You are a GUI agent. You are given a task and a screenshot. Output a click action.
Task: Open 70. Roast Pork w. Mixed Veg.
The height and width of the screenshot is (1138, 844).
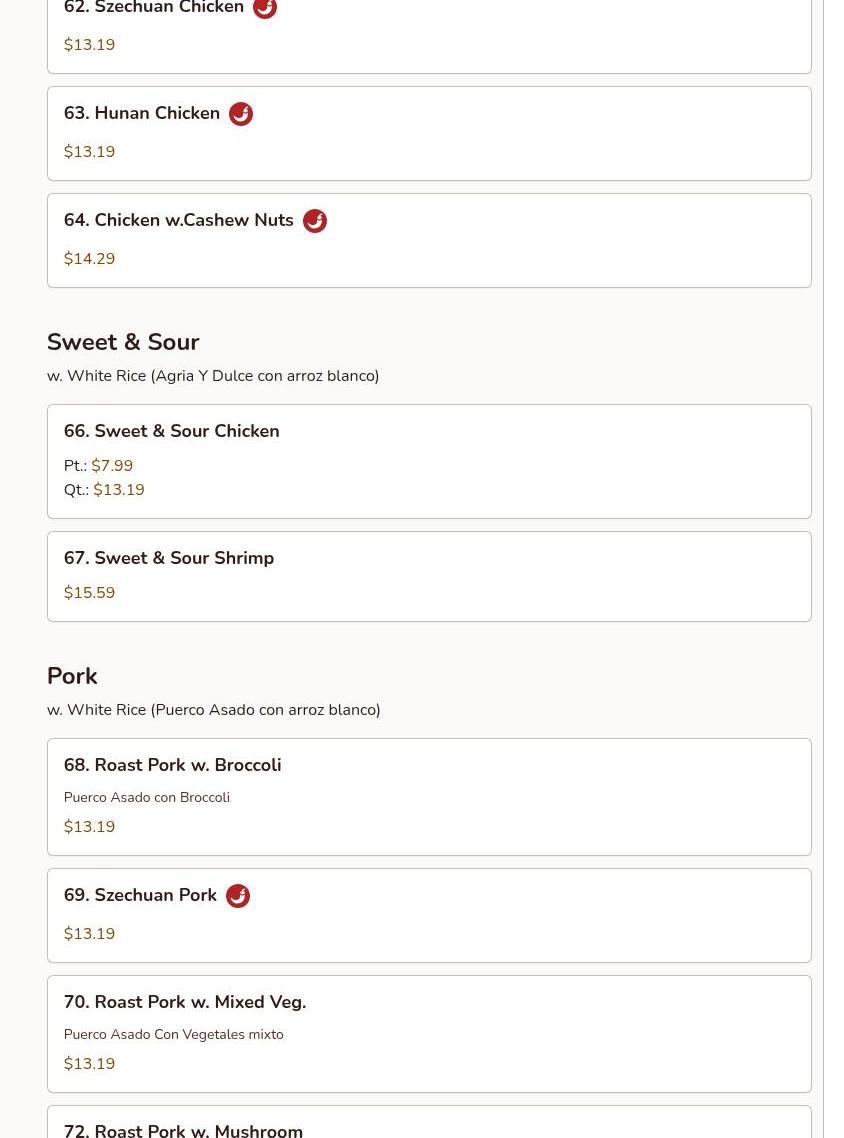pos(185,1002)
